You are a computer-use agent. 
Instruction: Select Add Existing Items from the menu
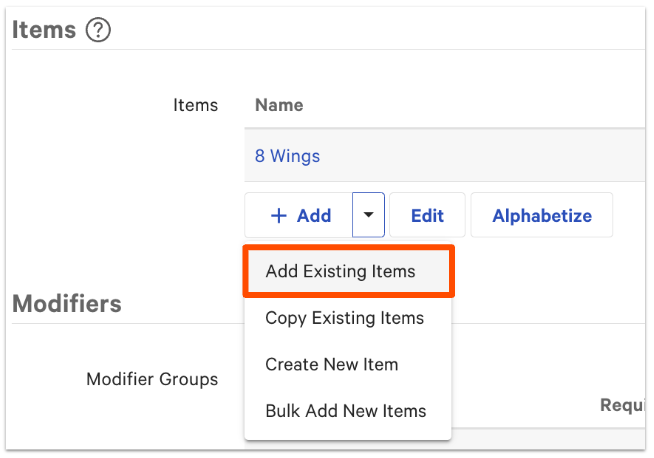[340, 271]
